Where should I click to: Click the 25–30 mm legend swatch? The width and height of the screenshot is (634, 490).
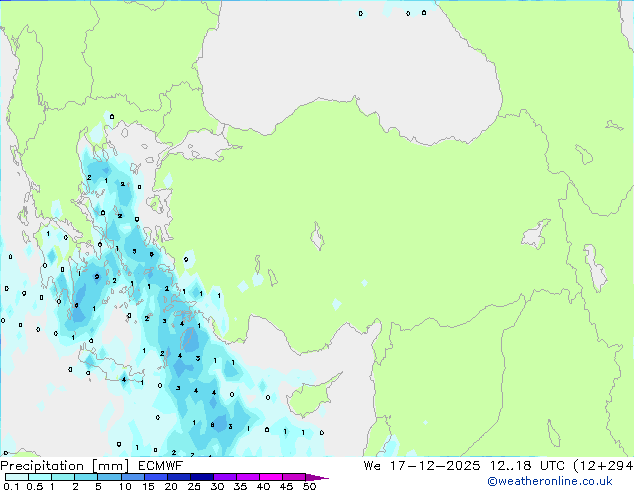(202, 477)
